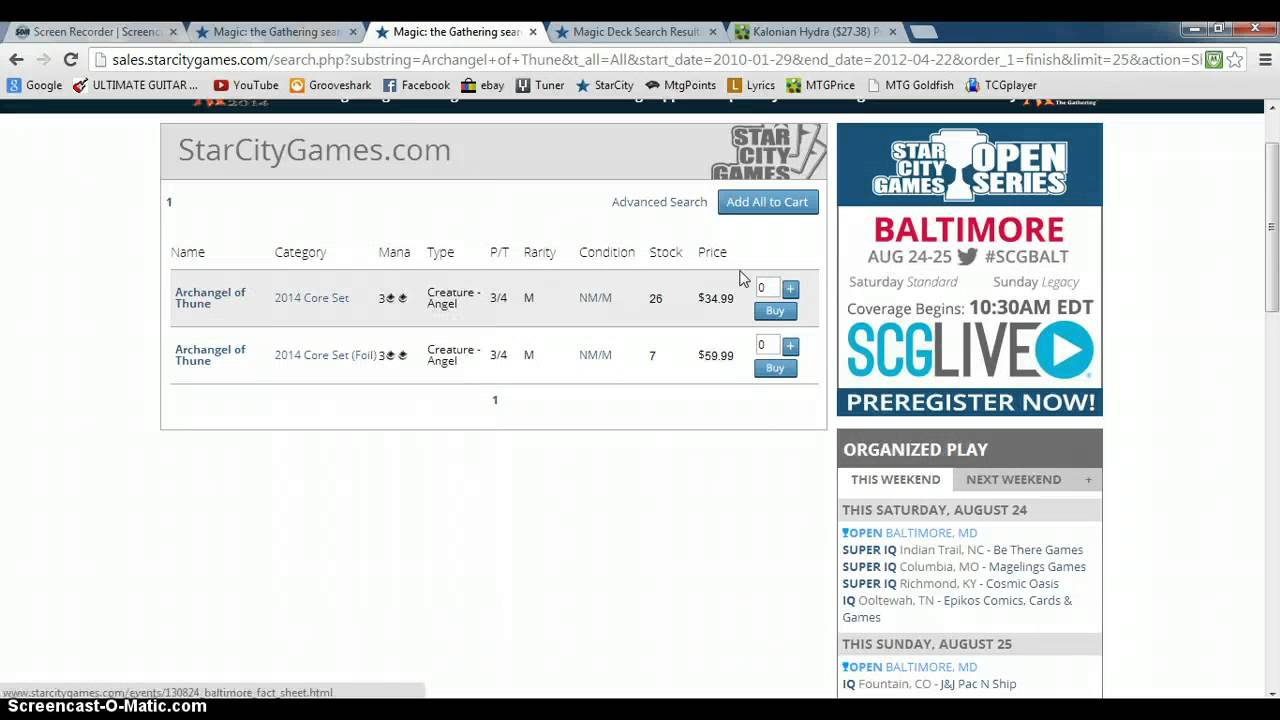Click the page vertical scrollbar

(x=1272, y=227)
